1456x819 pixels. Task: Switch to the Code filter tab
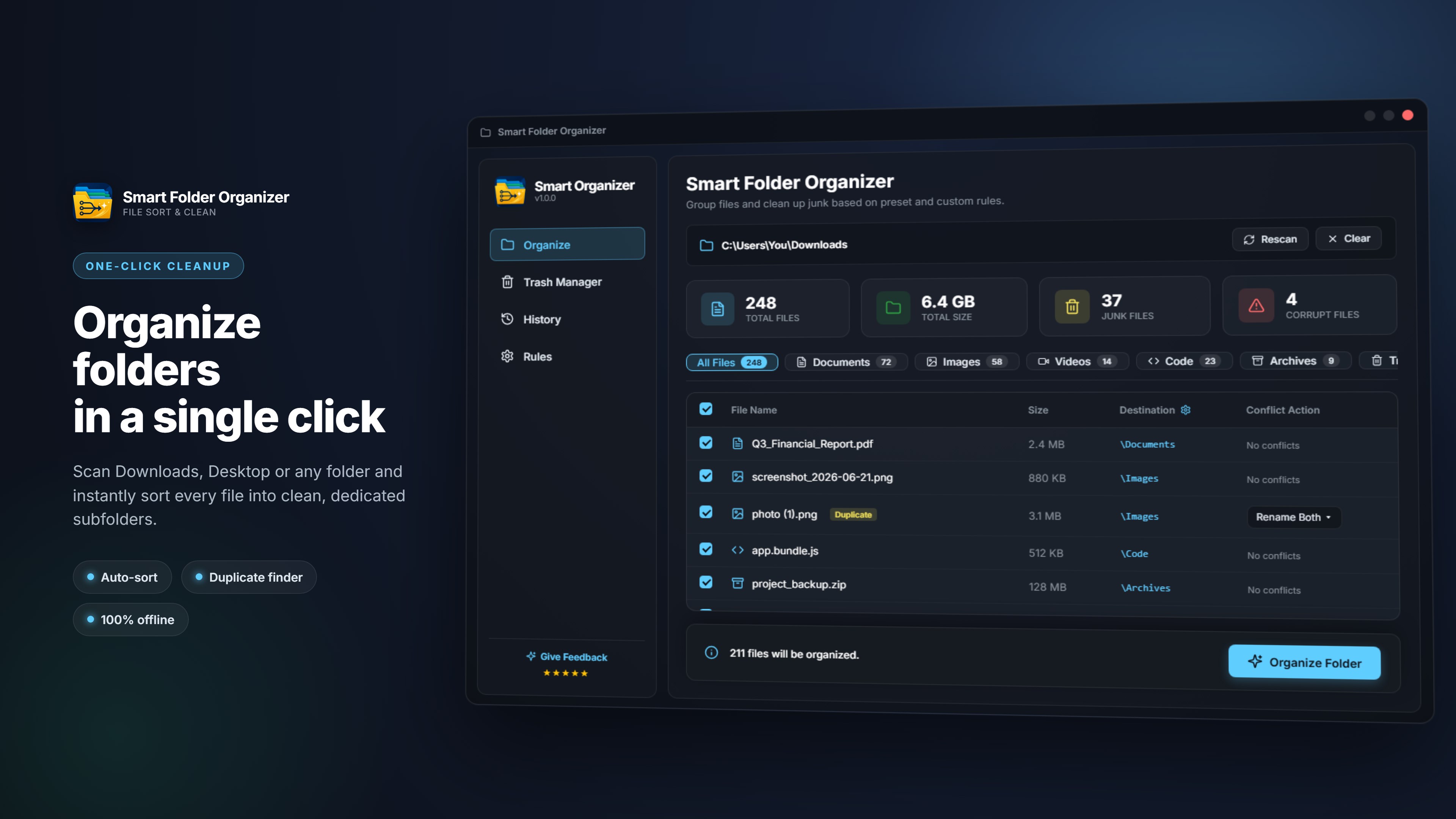(x=1184, y=361)
